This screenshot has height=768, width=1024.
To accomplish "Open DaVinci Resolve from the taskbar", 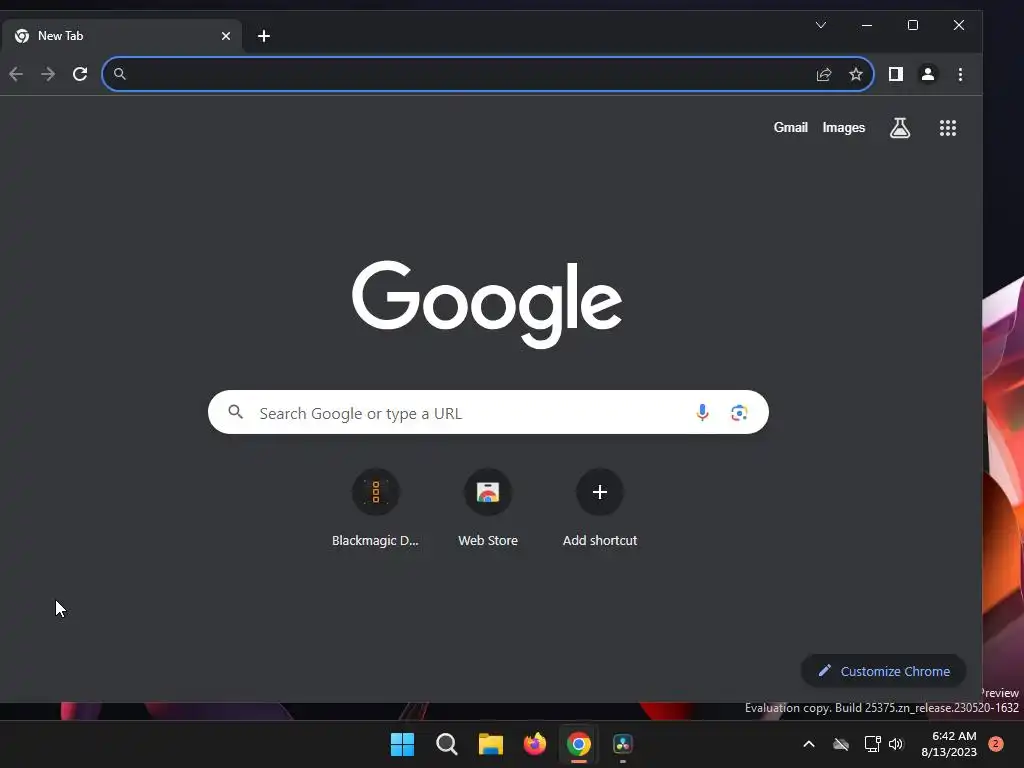I will pos(622,744).
